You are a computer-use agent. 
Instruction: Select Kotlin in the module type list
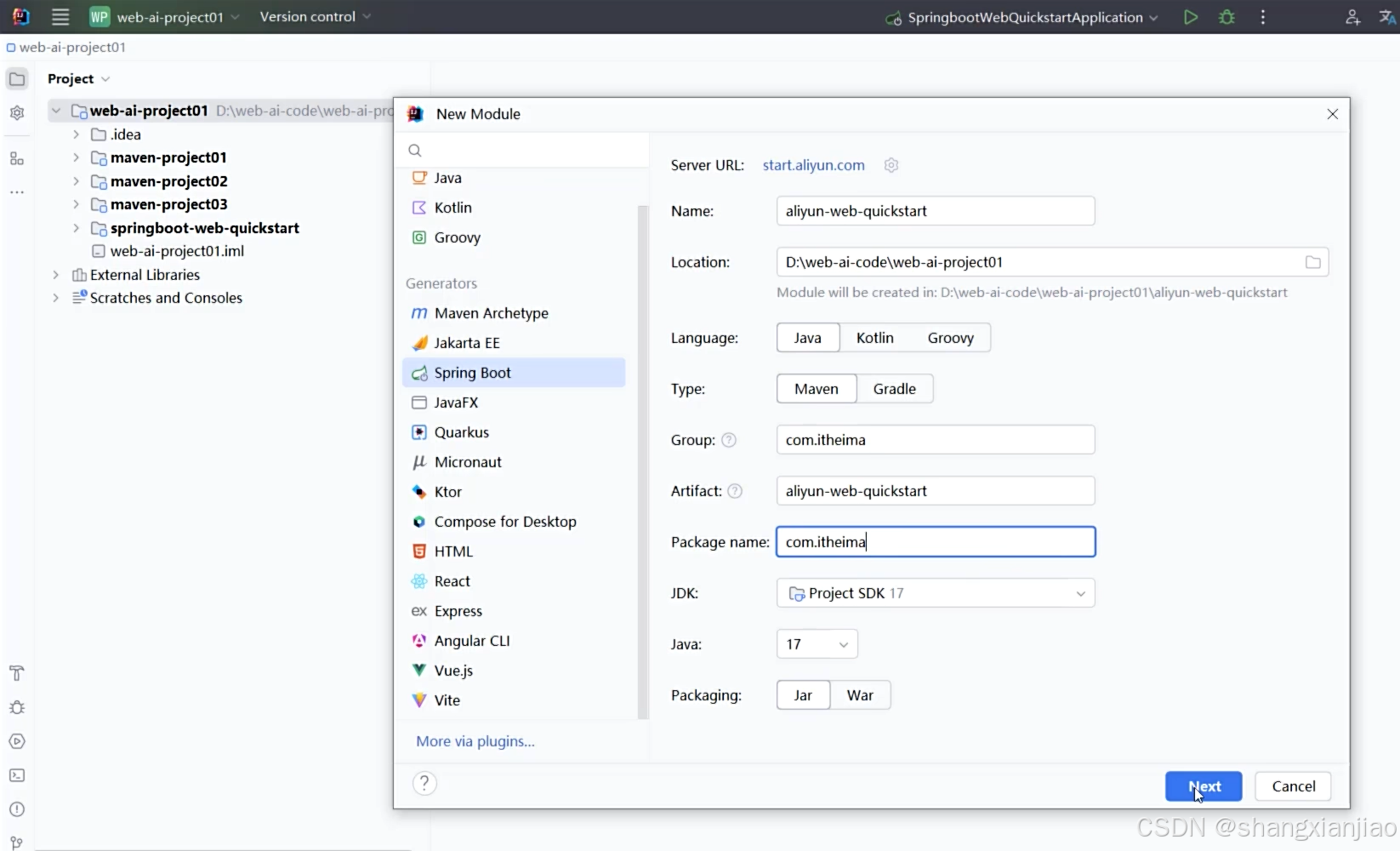514,208
